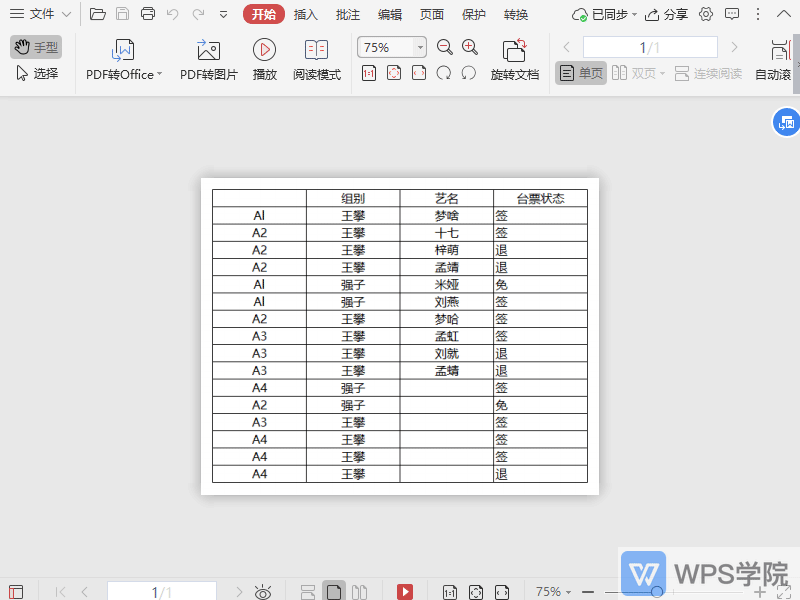Click status bar 1:1 actual size icon
Image resolution: width=800 pixels, height=600 pixels.
tap(450, 592)
